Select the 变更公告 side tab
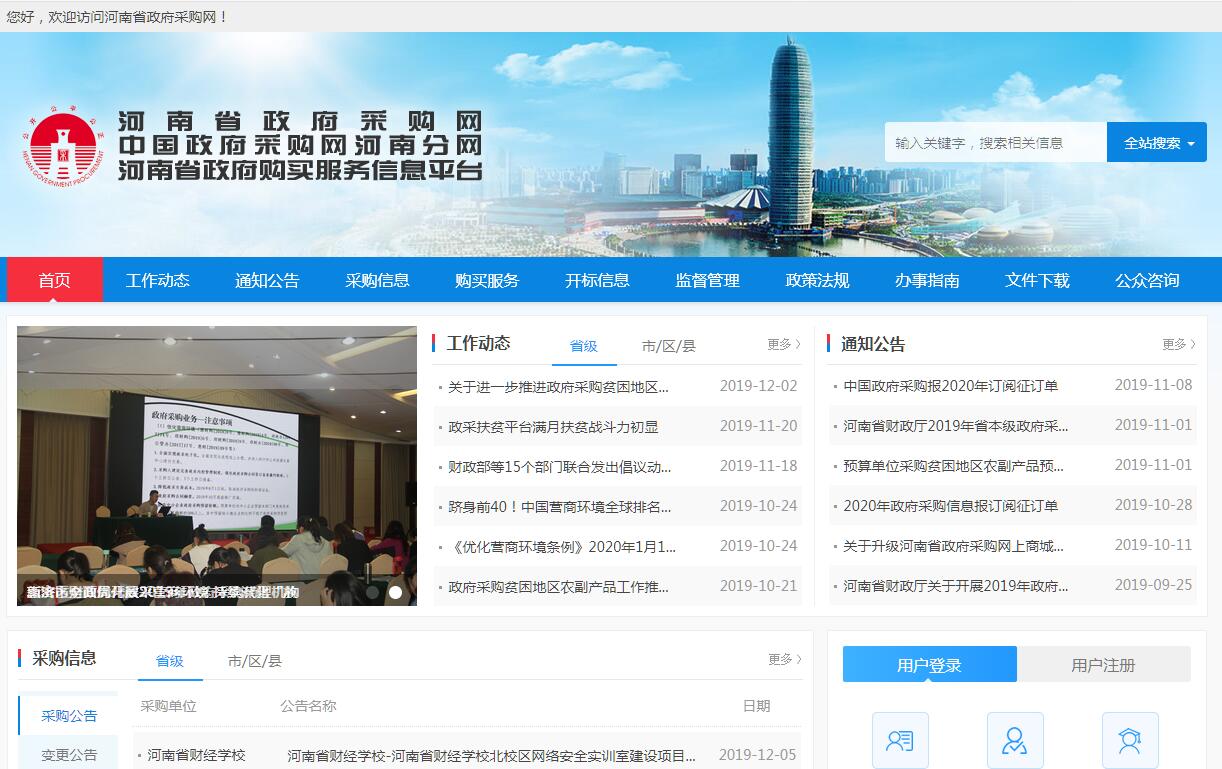This screenshot has width=1222, height=769. point(69,755)
